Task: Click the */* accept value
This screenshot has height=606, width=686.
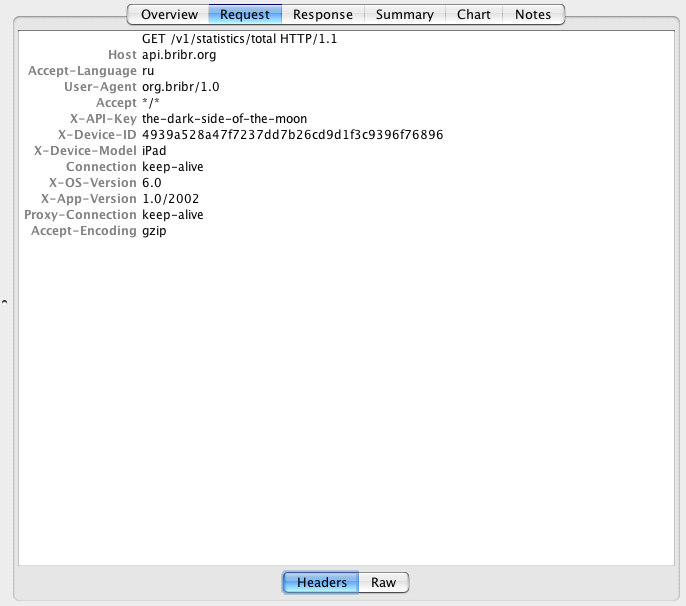Action: (x=150, y=103)
